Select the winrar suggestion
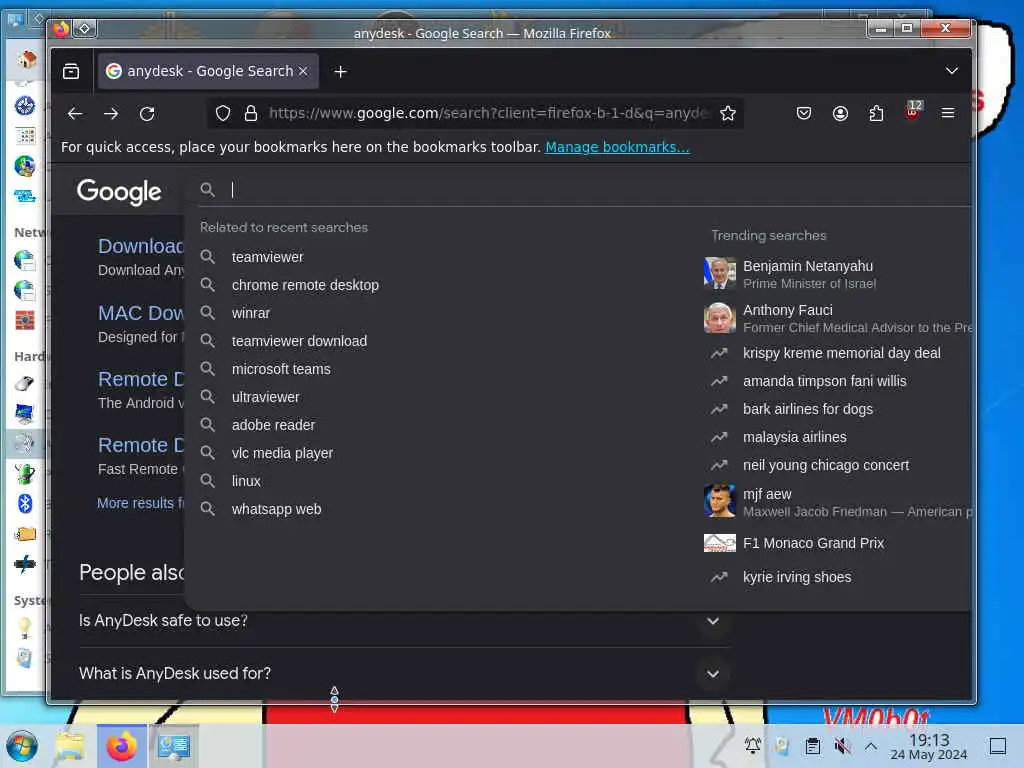Screen dimensions: 1024x768 point(251,313)
